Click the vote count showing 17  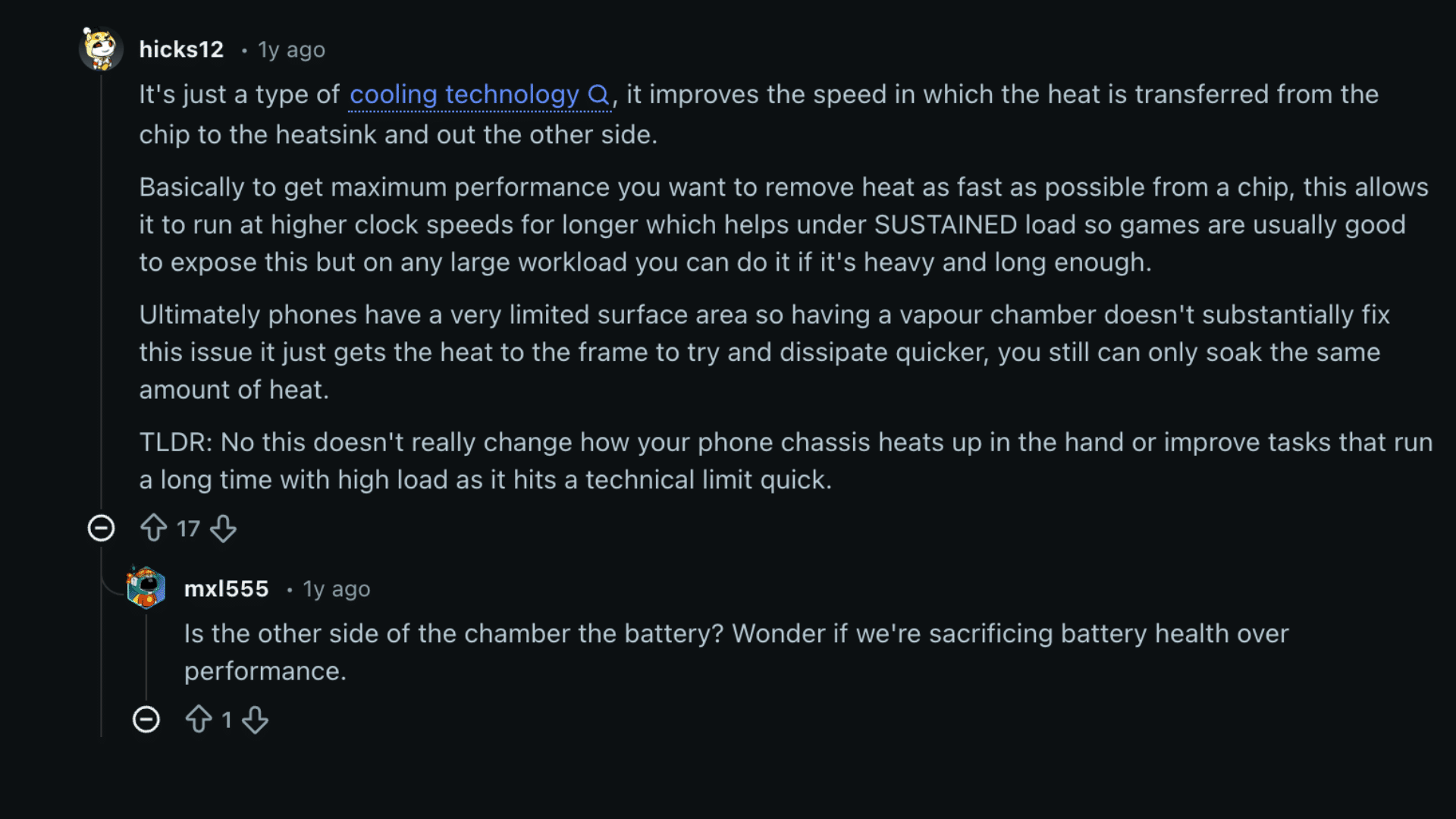tap(189, 529)
